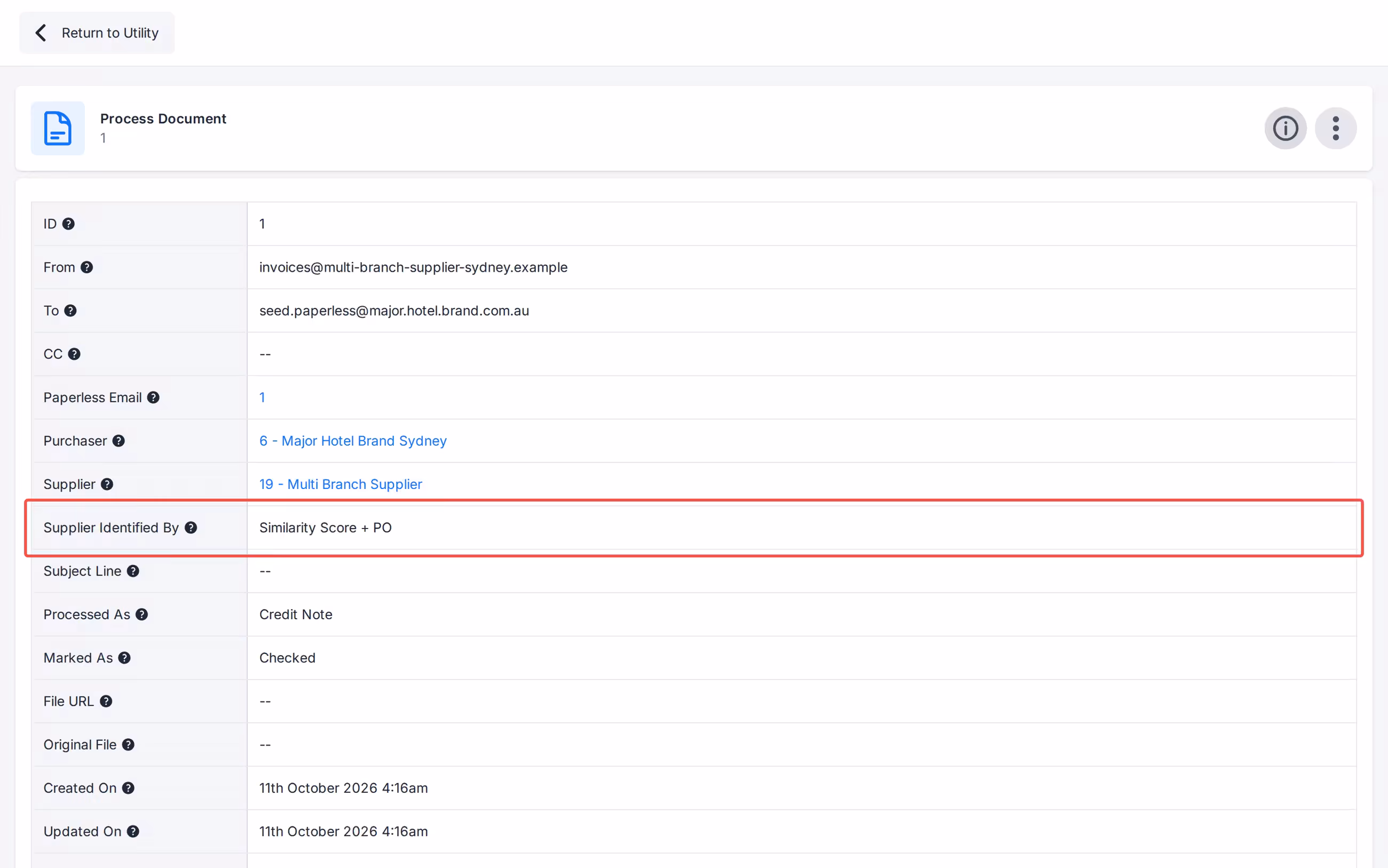Click help icon next to Marked As
Image resolution: width=1388 pixels, height=868 pixels.
[124, 658]
